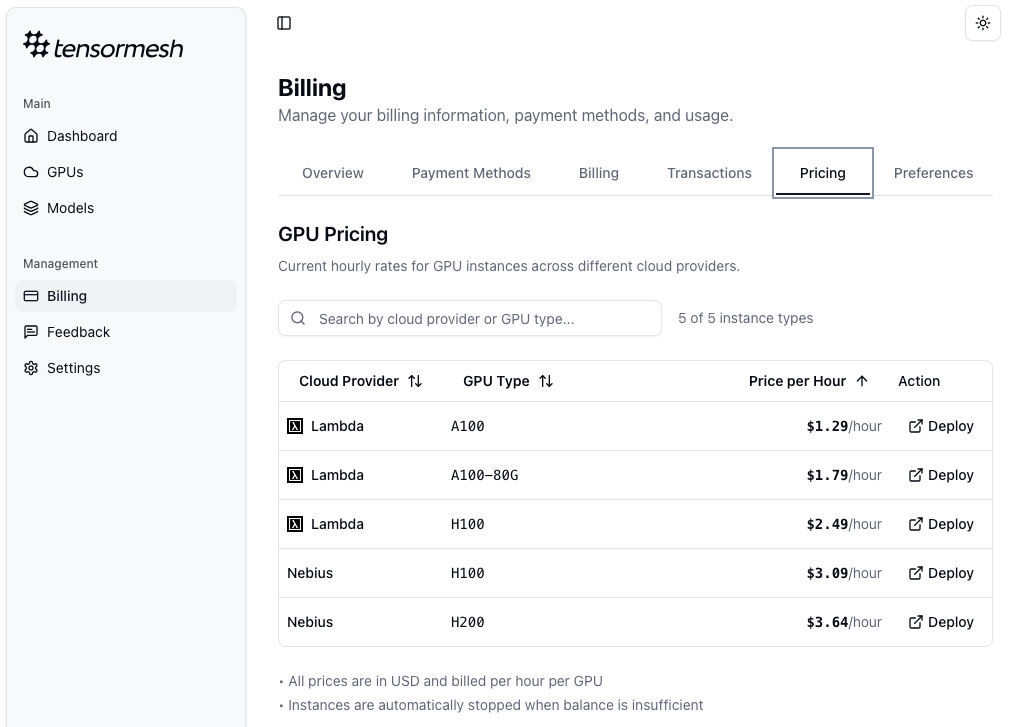Open GPUs via the cloud icon
This screenshot has width=1014, height=727.
(x=31, y=172)
